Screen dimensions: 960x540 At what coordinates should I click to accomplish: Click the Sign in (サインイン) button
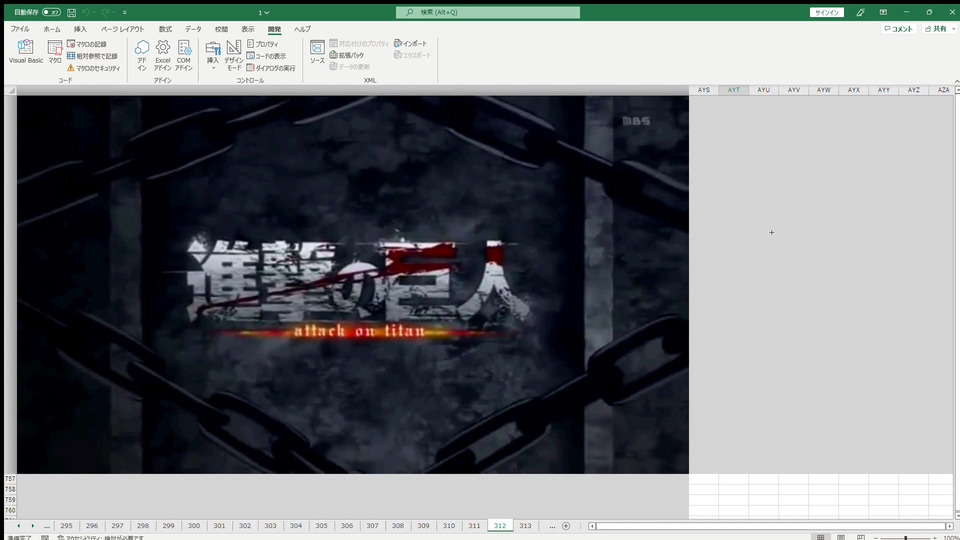827,12
